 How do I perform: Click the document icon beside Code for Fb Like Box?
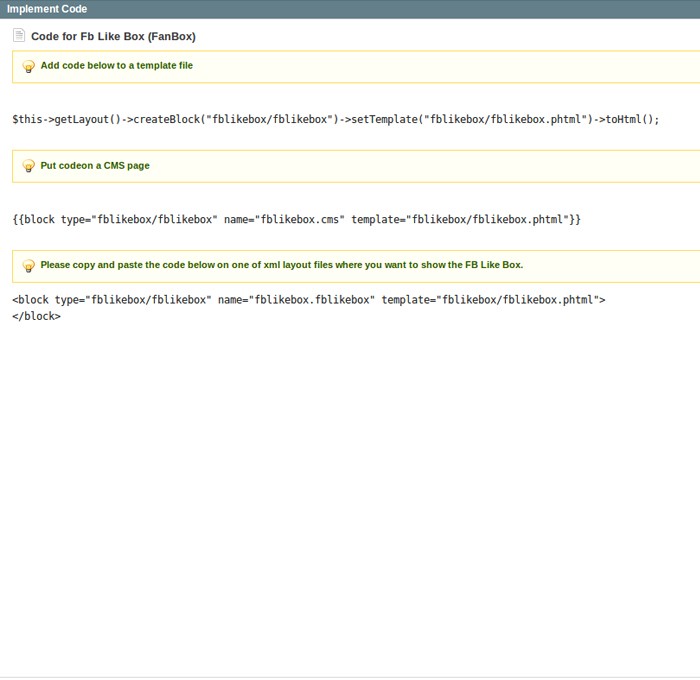tap(19, 35)
